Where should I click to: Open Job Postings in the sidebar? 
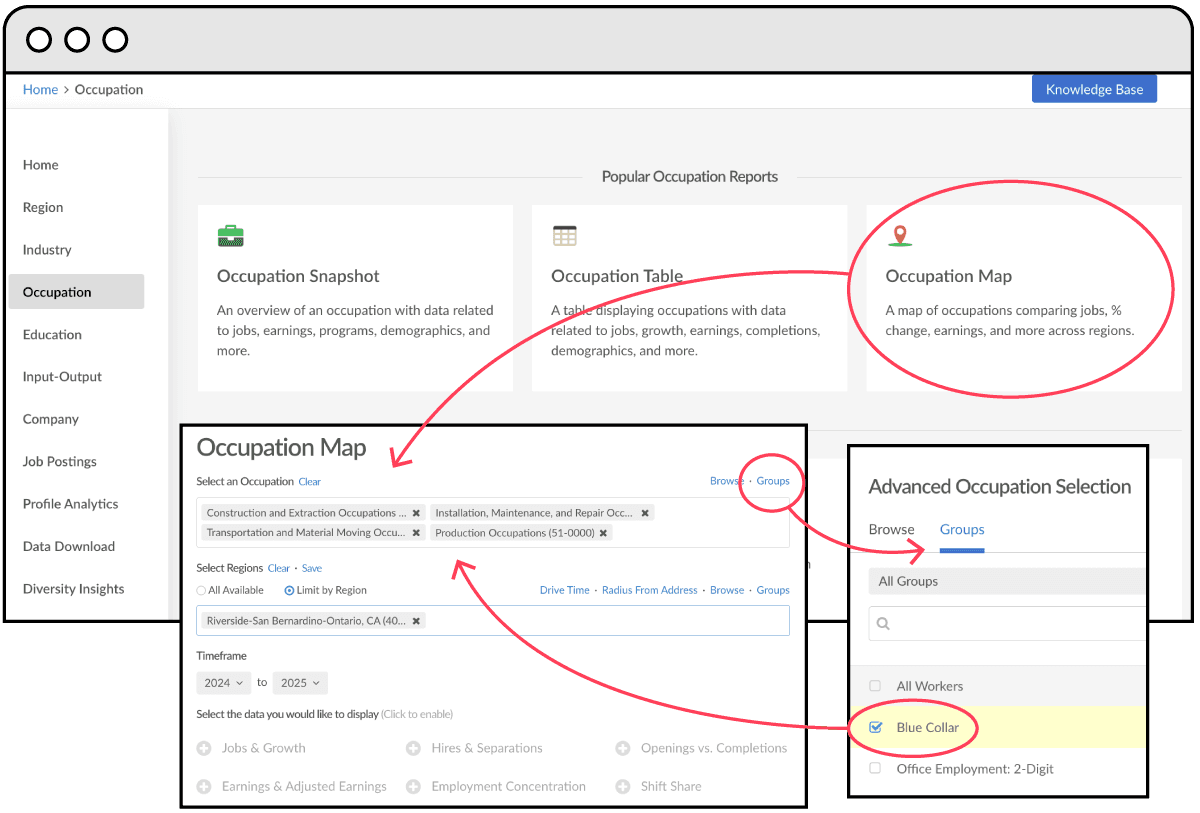point(60,462)
